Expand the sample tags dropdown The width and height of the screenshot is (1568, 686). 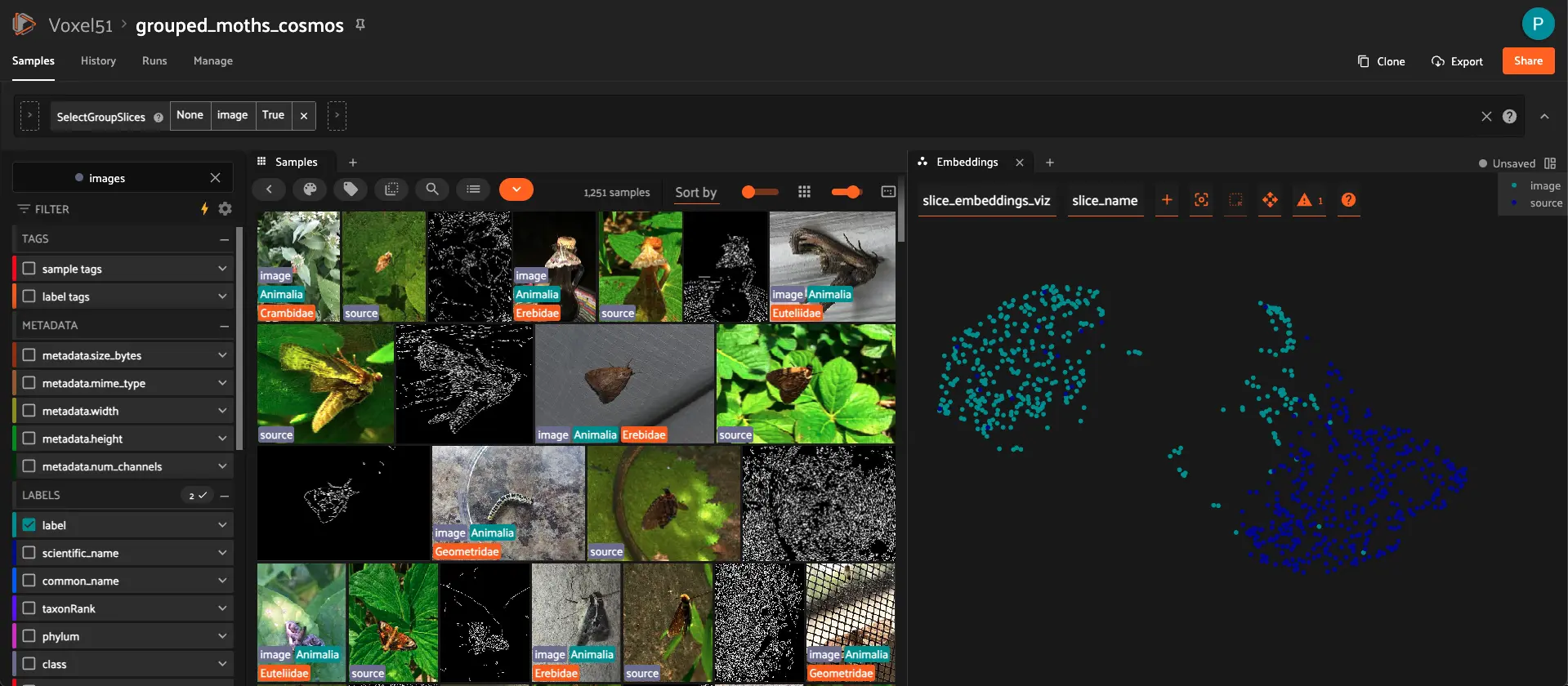(x=222, y=269)
